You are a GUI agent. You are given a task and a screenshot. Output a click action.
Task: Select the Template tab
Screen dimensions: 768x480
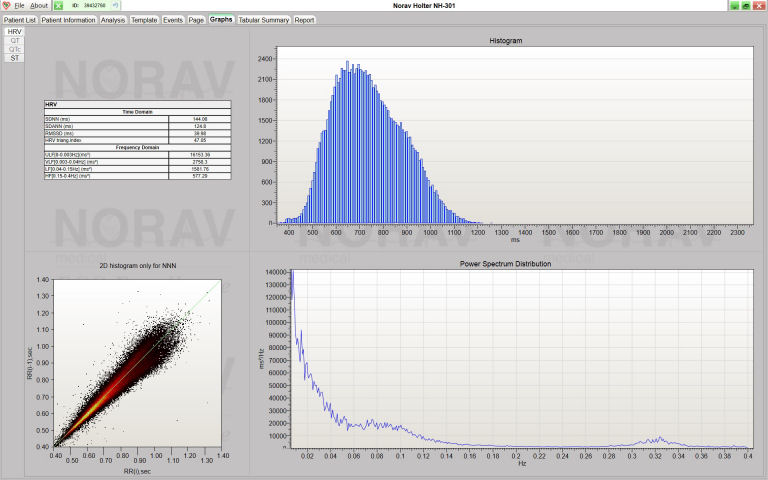pos(144,19)
